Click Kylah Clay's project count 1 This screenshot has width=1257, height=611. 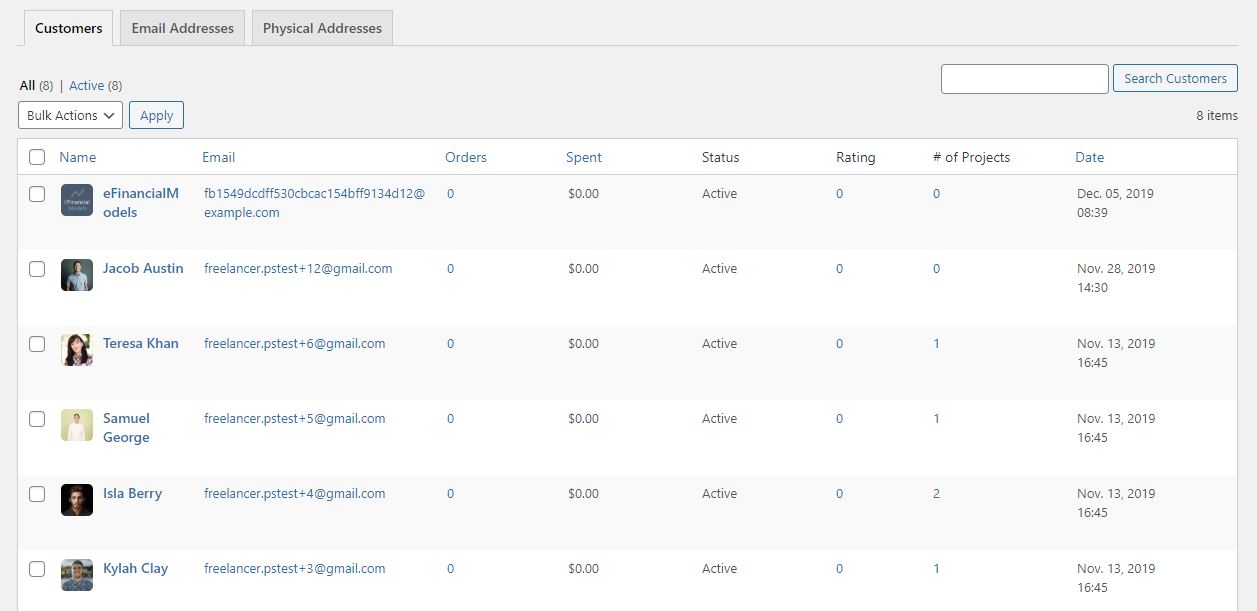(936, 568)
